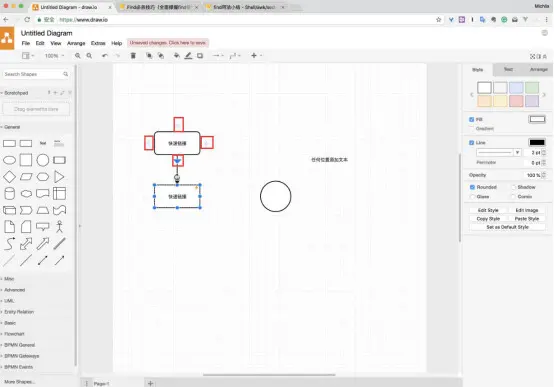Expand the UML shapes section
The width and height of the screenshot is (554, 387).
(9, 301)
